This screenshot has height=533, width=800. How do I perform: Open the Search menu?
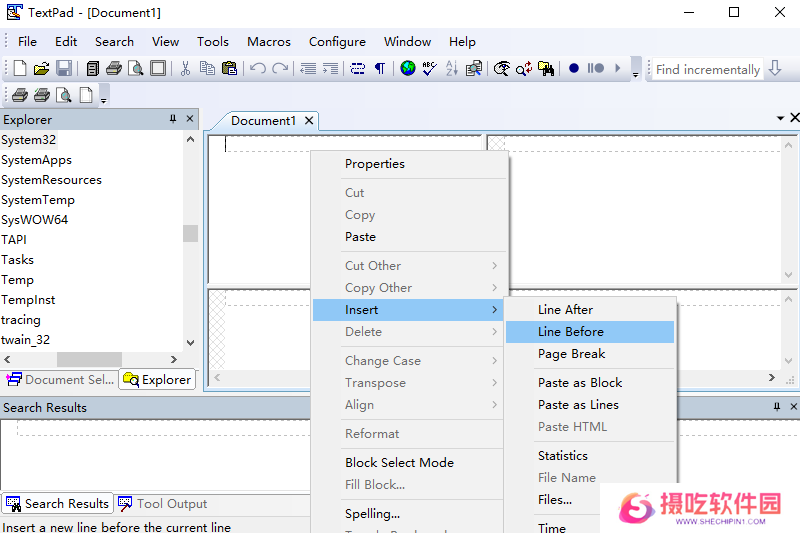point(114,42)
